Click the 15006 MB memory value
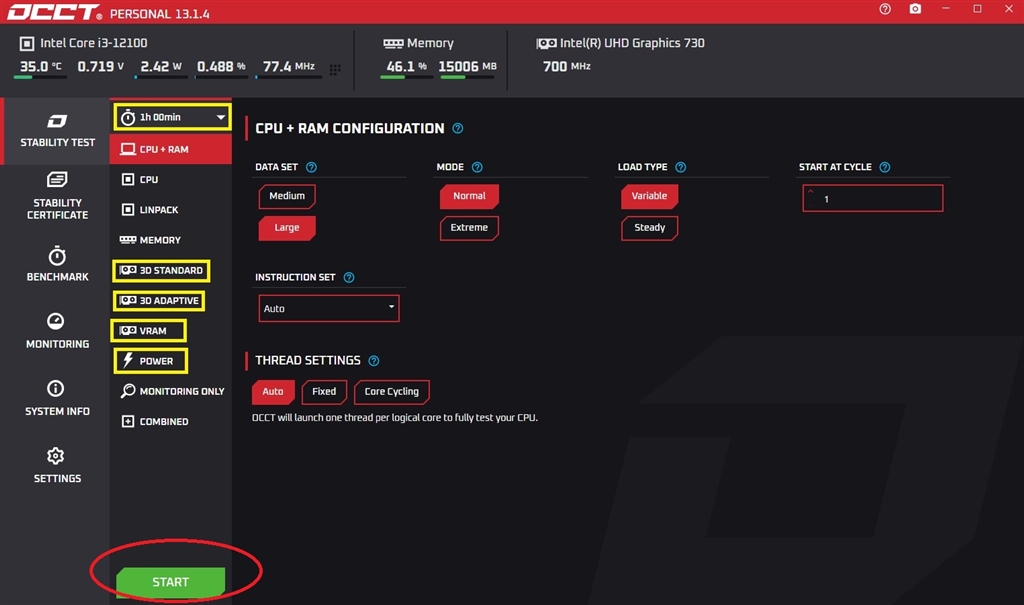The width and height of the screenshot is (1024, 605). click(467, 67)
